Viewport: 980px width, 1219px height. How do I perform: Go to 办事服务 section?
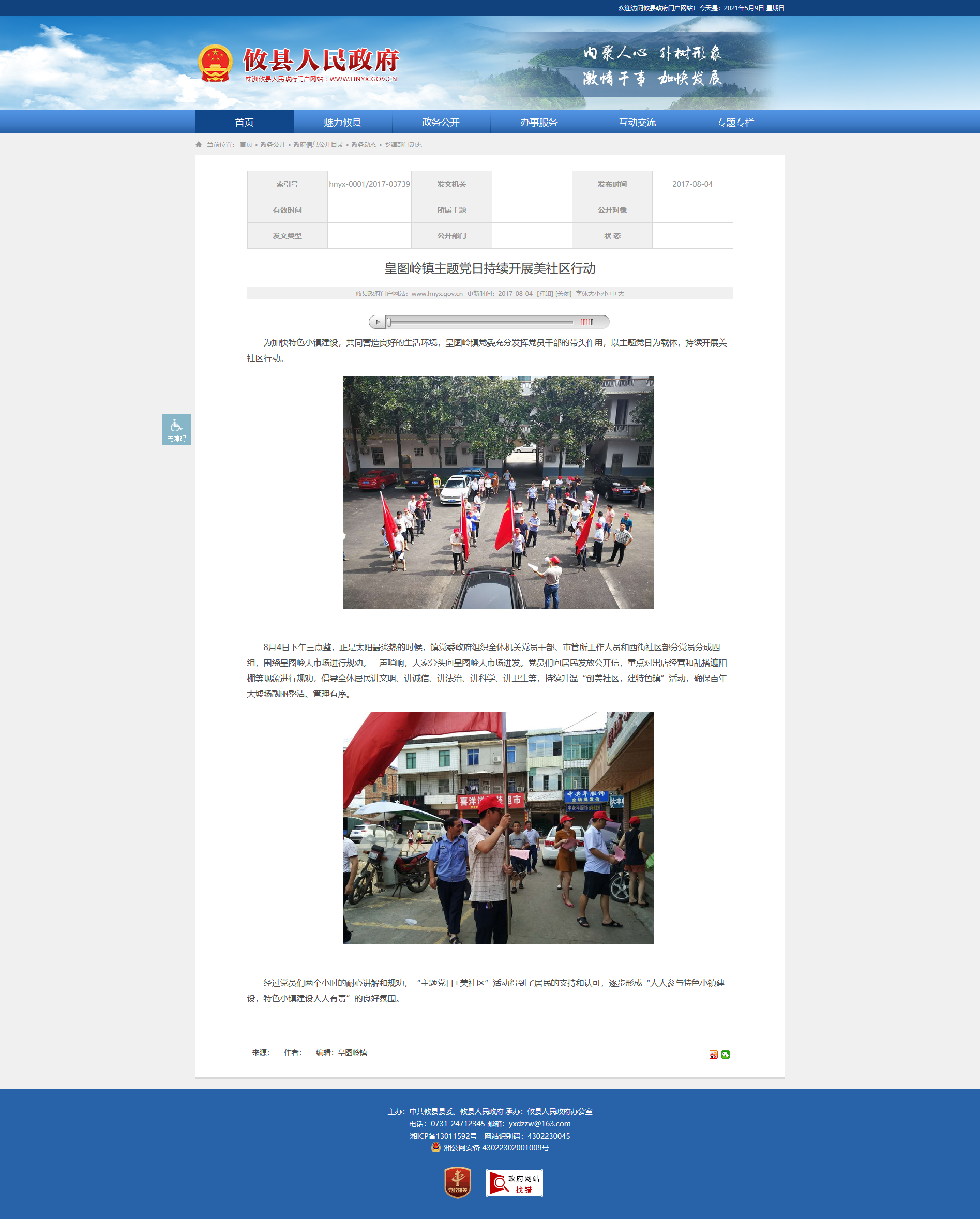(x=539, y=122)
